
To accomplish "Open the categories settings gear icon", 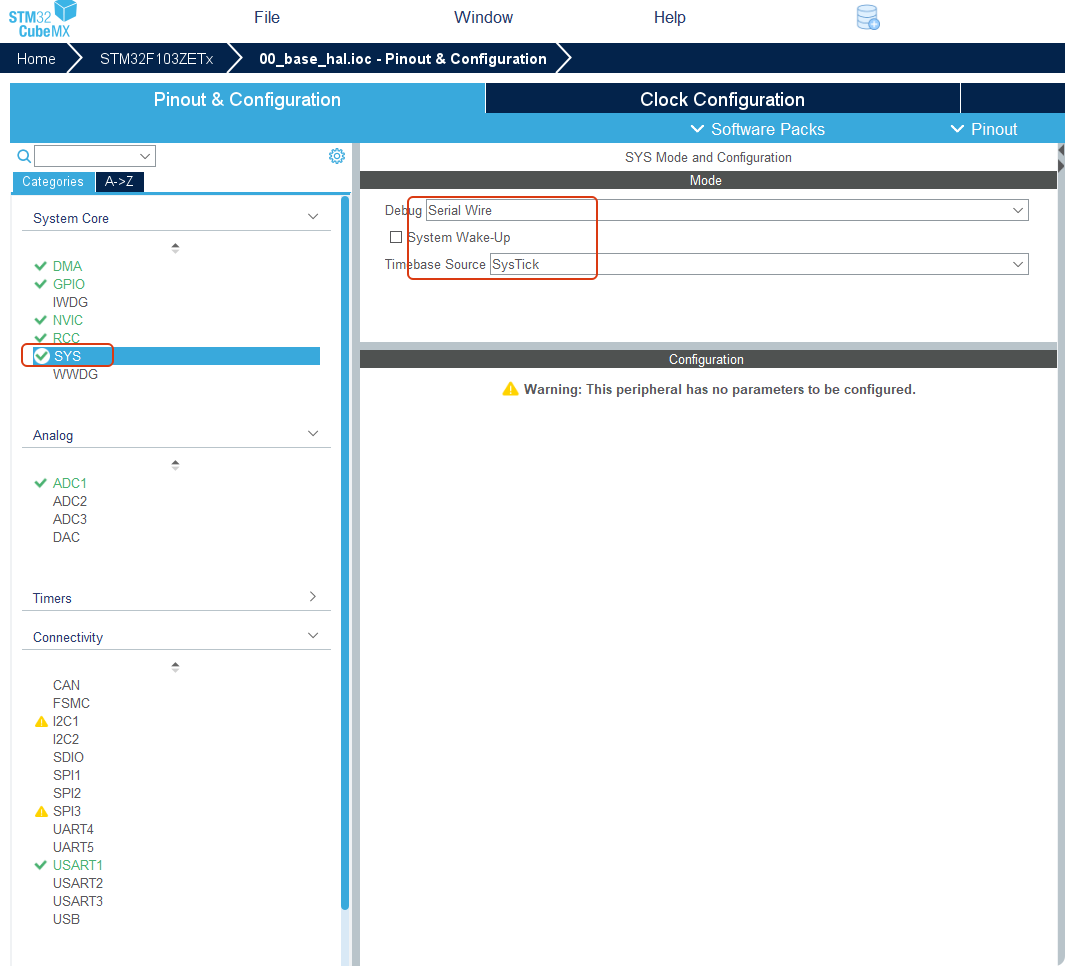I will (x=337, y=156).
